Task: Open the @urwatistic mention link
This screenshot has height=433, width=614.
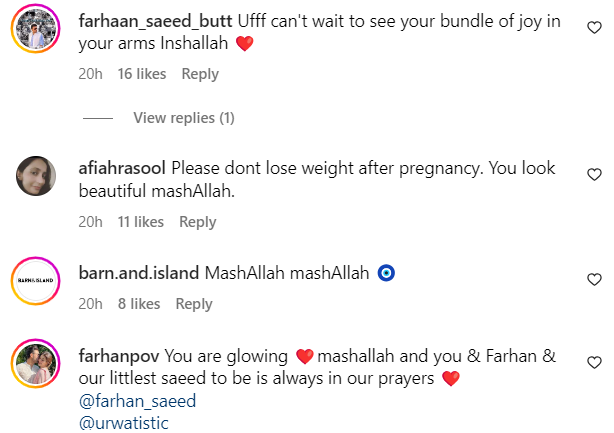Action: 124,423
